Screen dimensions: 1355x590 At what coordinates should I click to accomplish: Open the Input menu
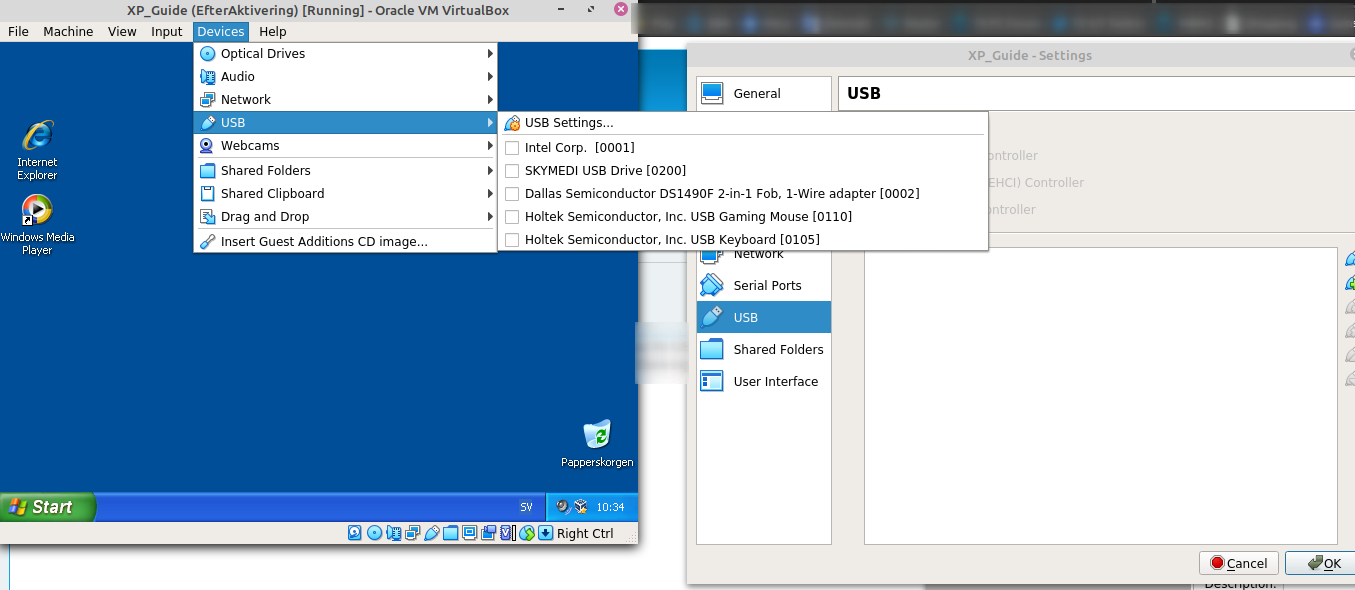coord(167,31)
